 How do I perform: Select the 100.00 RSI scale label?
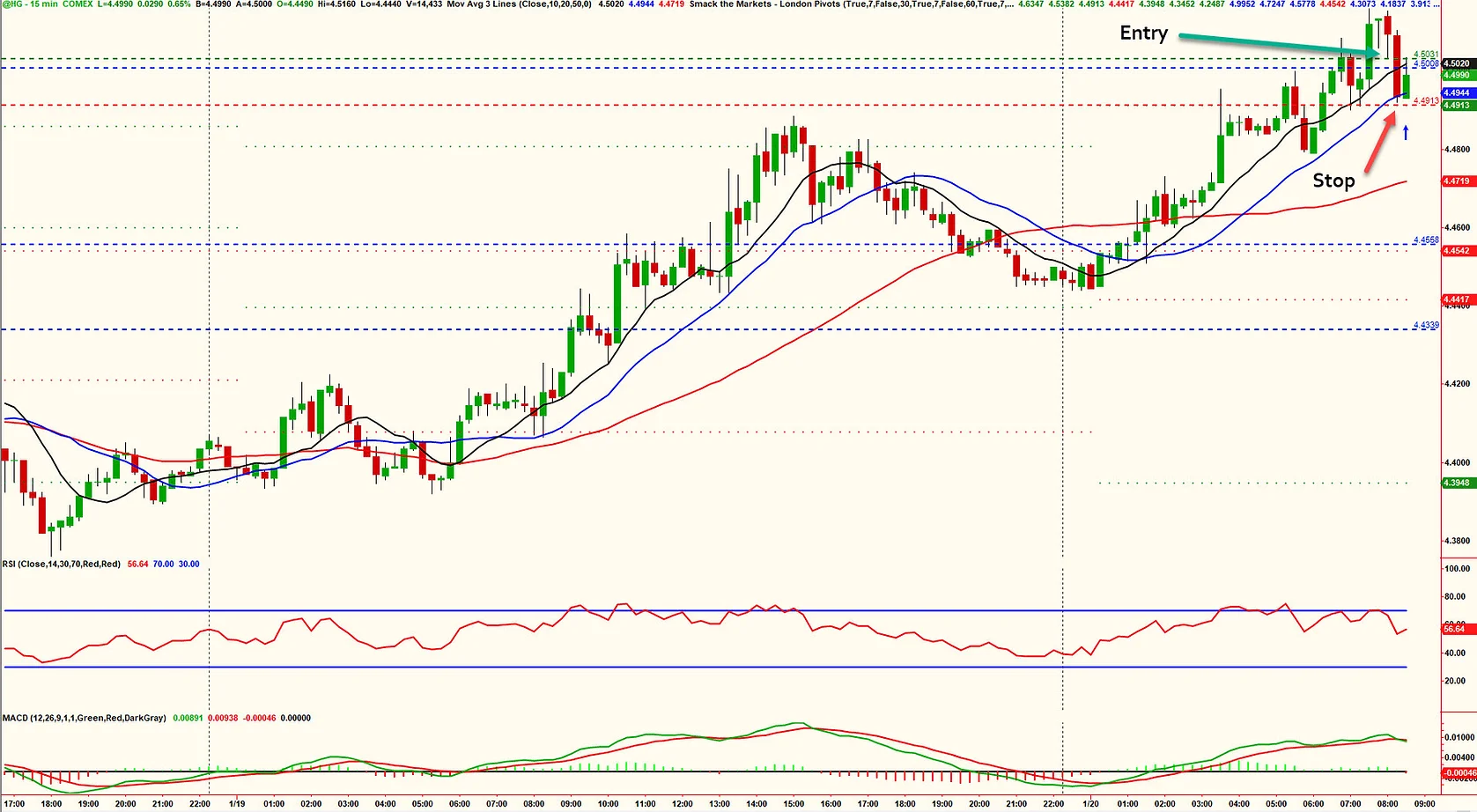point(1457,569)
